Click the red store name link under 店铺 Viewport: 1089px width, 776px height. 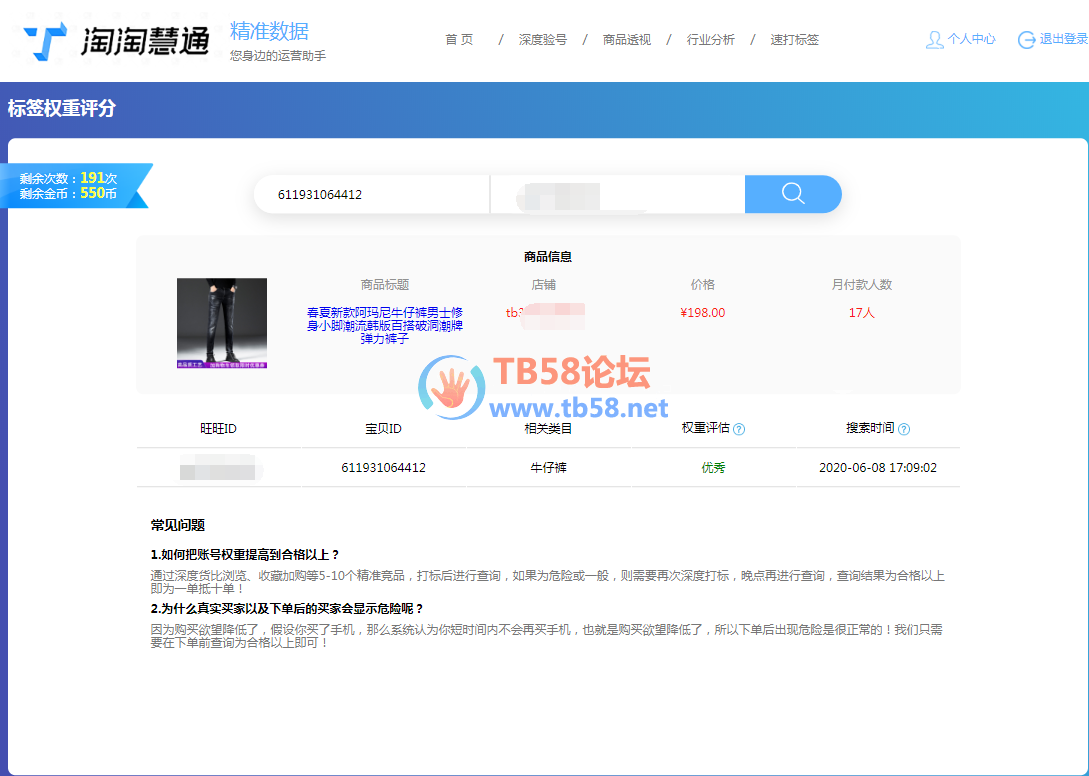coord(544,313)
